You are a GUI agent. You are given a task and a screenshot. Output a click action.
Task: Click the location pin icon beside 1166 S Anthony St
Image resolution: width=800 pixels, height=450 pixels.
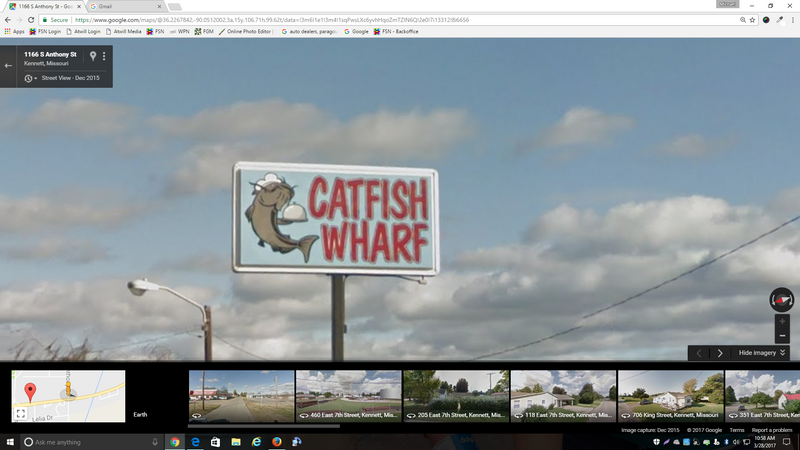[93, 56]
